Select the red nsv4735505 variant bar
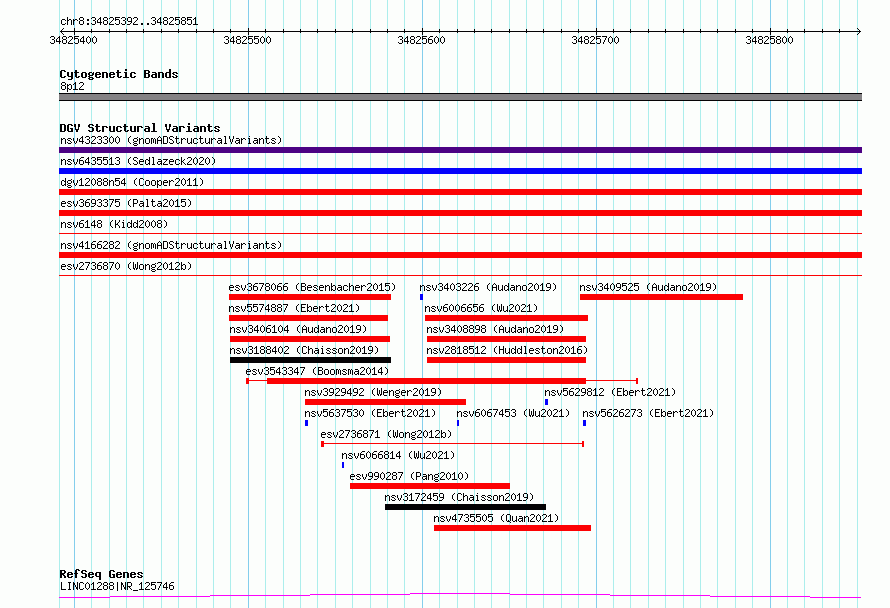 click(513, 528)
